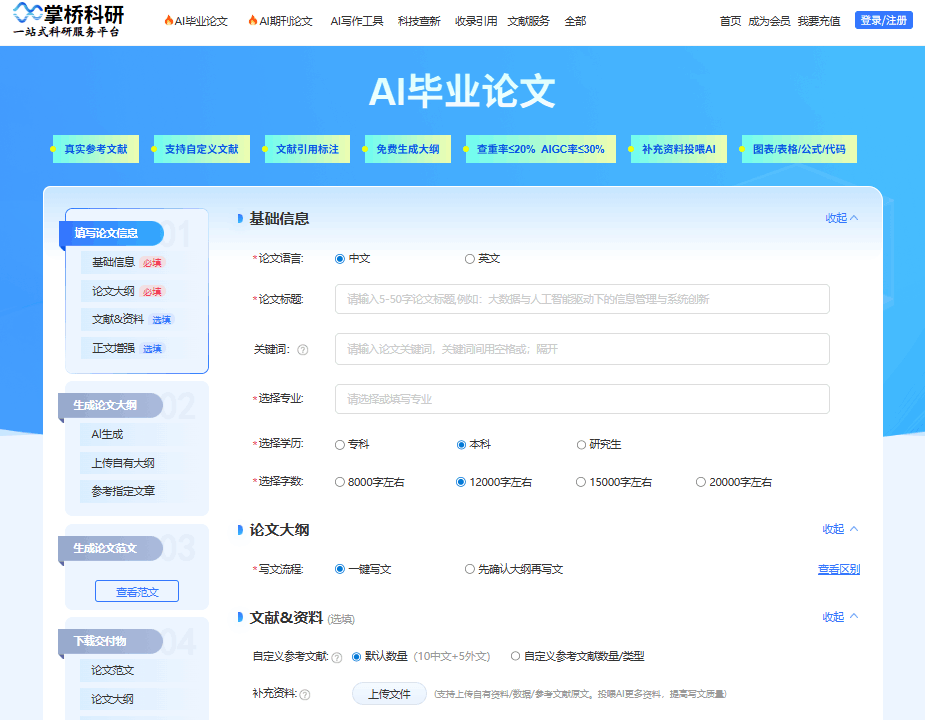Open 全部 menu item
Viewport: 925px width, 720px height.
pos(575,21)
